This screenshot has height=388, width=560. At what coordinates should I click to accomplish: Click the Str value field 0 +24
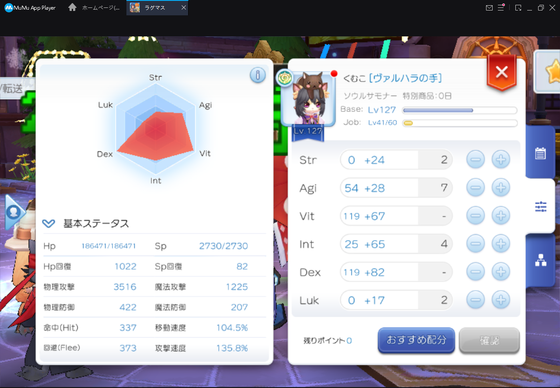[396, 160]
